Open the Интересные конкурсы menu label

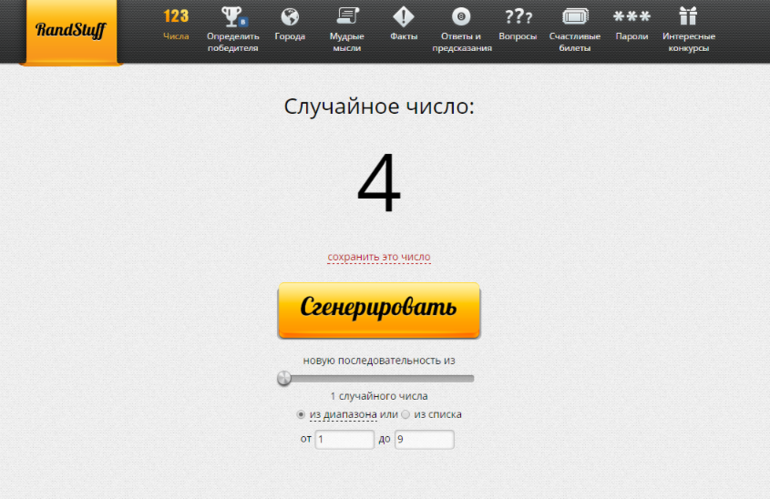click(688, 42)
